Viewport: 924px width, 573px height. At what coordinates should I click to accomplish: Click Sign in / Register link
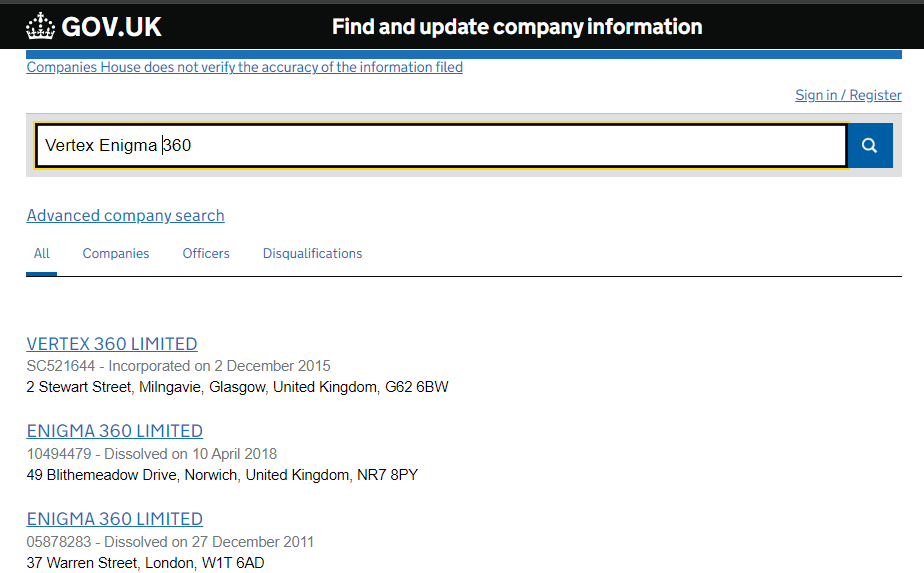(848, 95)
